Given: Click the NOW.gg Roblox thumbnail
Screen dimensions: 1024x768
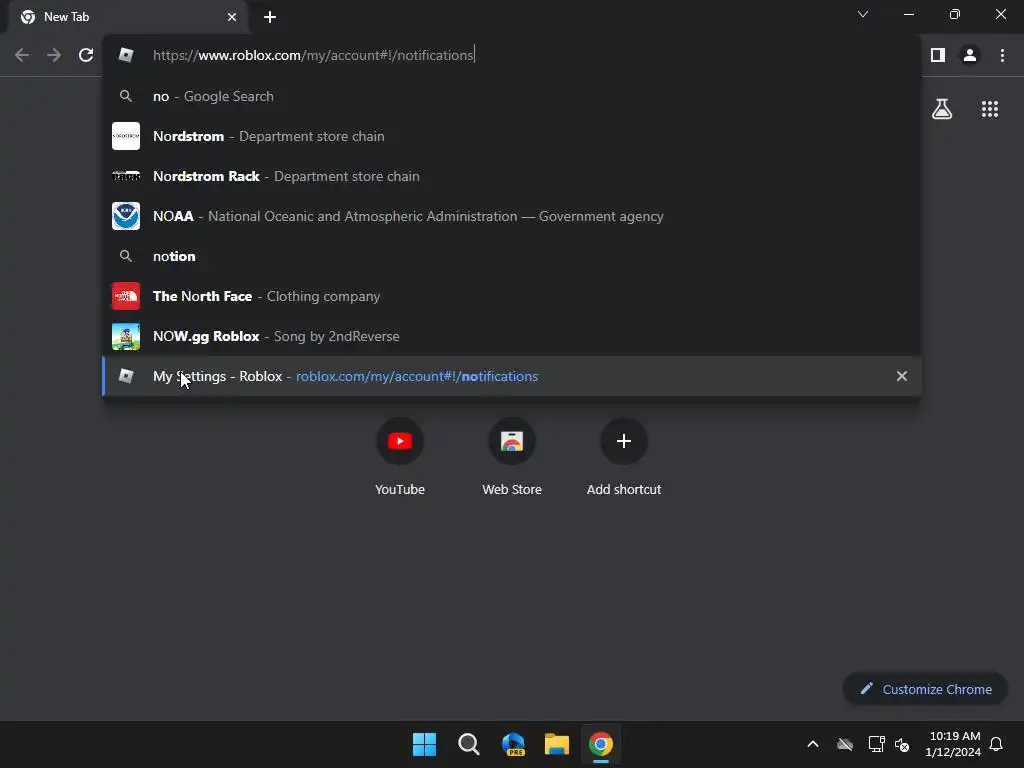Looking at the screenshot, I should pyautogui.click(x=126, y=336).
